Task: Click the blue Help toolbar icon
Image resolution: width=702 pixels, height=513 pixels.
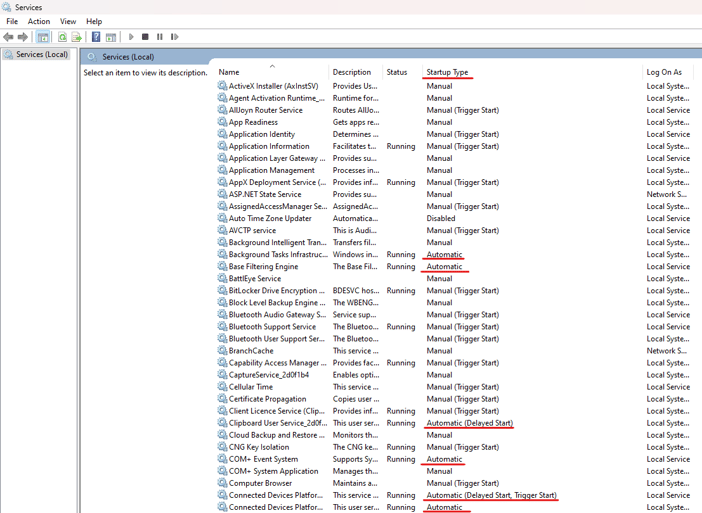Action: click(96, 37)
